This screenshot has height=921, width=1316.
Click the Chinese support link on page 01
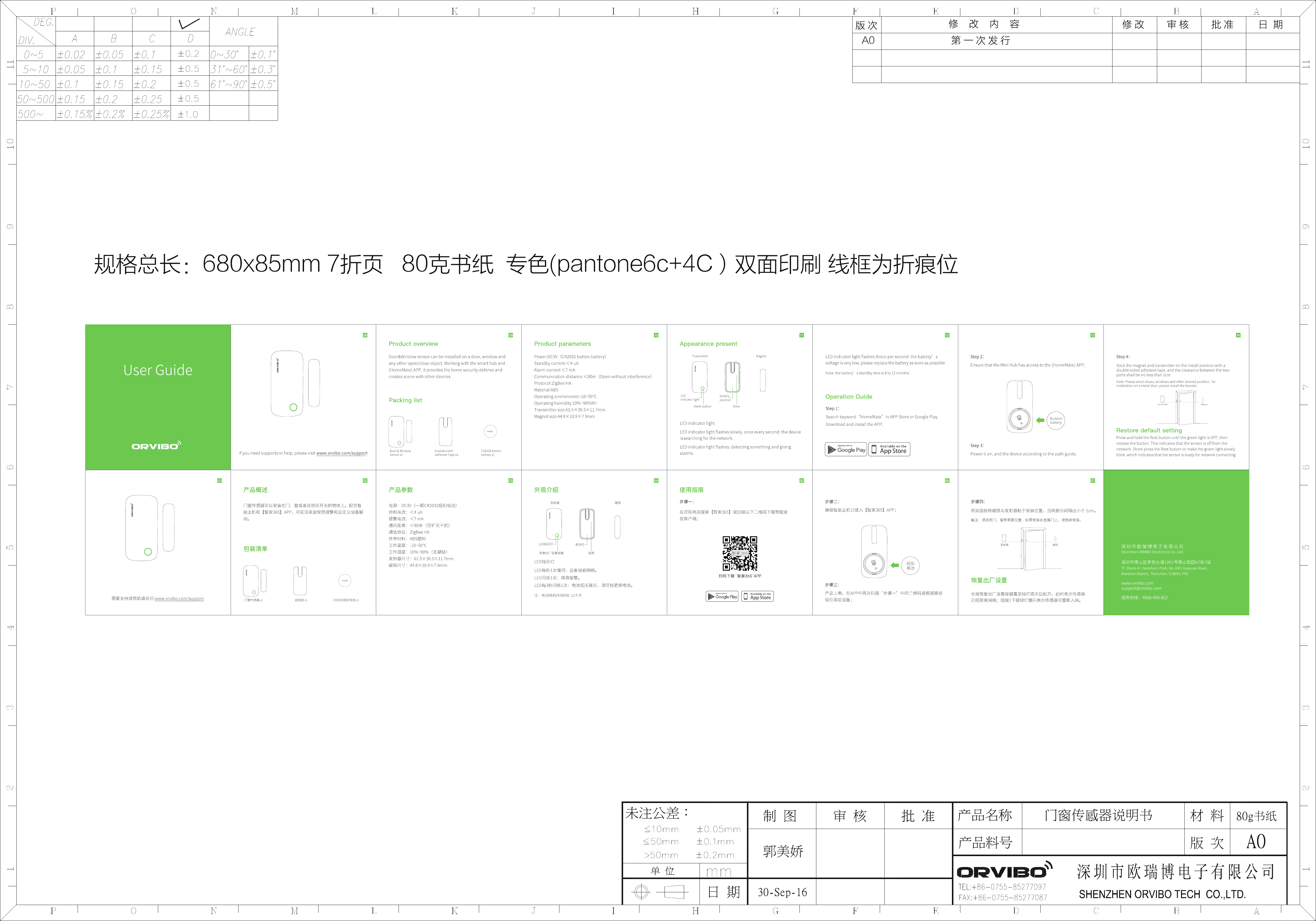tap(179, 598)
